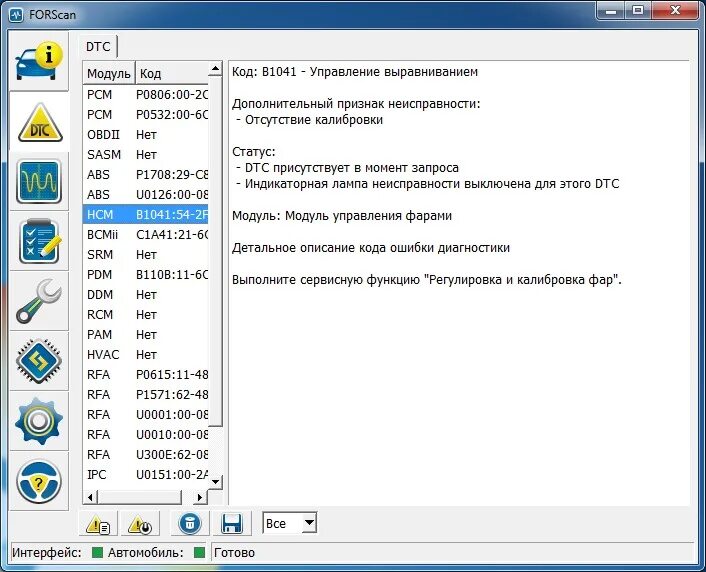Select the ABS P1708:29 row
The image size is (706, 572).
point(146,174)
